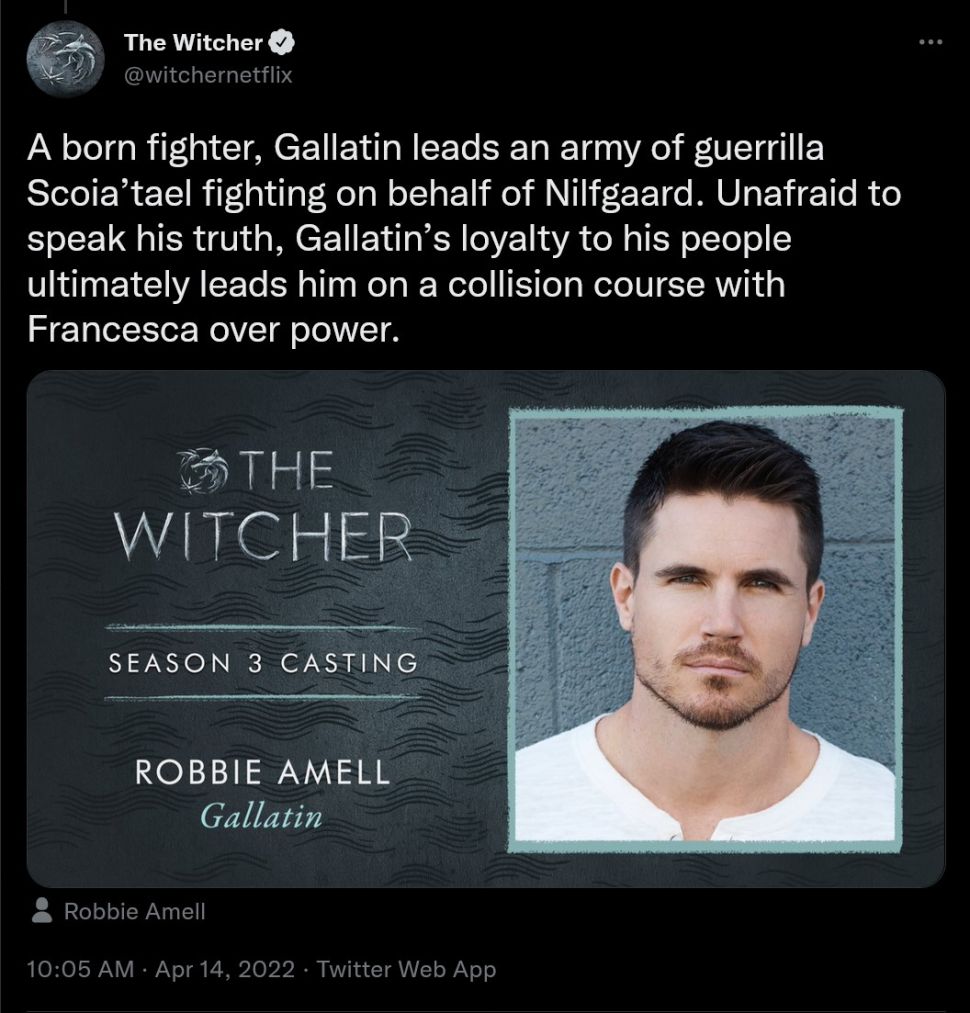The width and height of the screenshot is (970, 1013).
Task: Click the ROBBIE AMELL name in the card
Action: tap(262, 773)
